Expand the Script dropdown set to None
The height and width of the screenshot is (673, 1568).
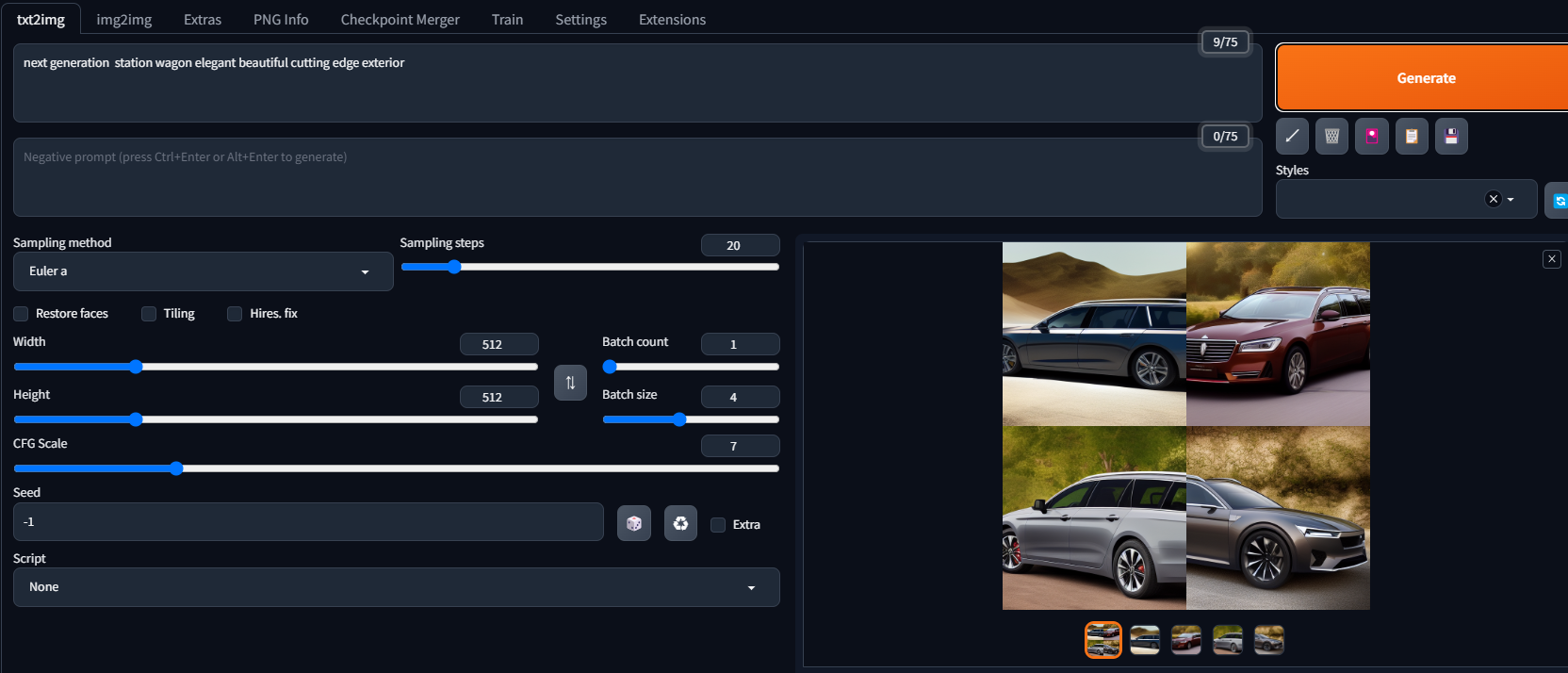coord(396,587)
